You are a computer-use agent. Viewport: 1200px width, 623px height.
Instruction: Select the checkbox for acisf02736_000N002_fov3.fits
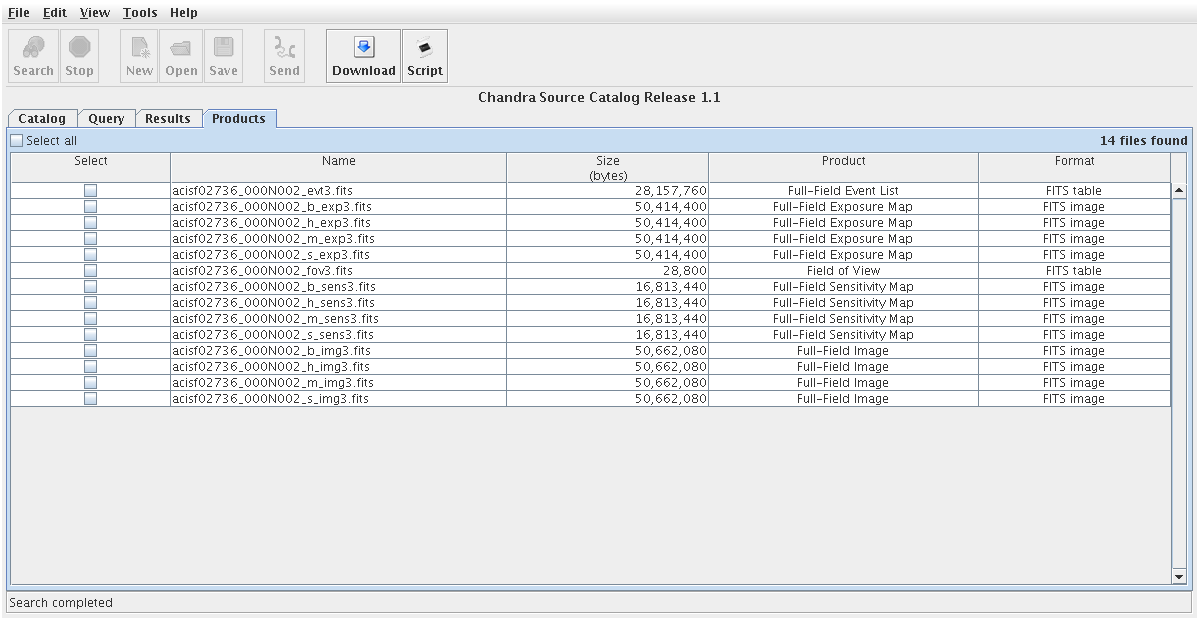coord(91,271)
